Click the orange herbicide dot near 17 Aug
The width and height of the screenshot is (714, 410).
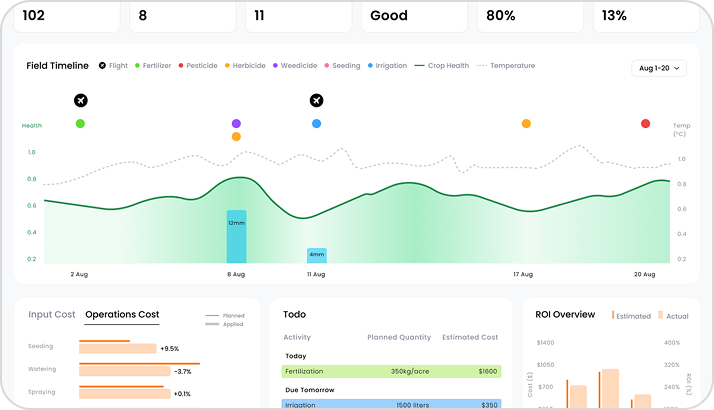[526, 124]
